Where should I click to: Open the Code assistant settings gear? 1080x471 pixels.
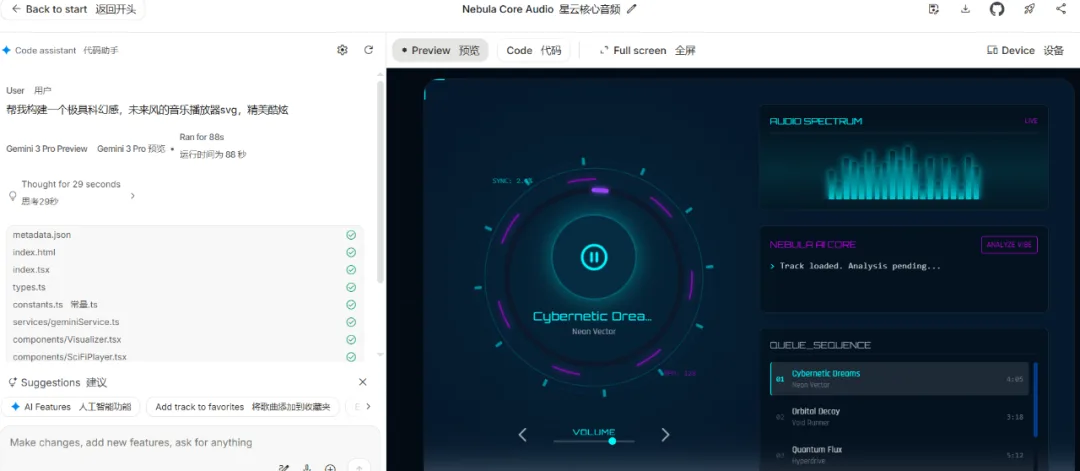(x=342, y=50)
